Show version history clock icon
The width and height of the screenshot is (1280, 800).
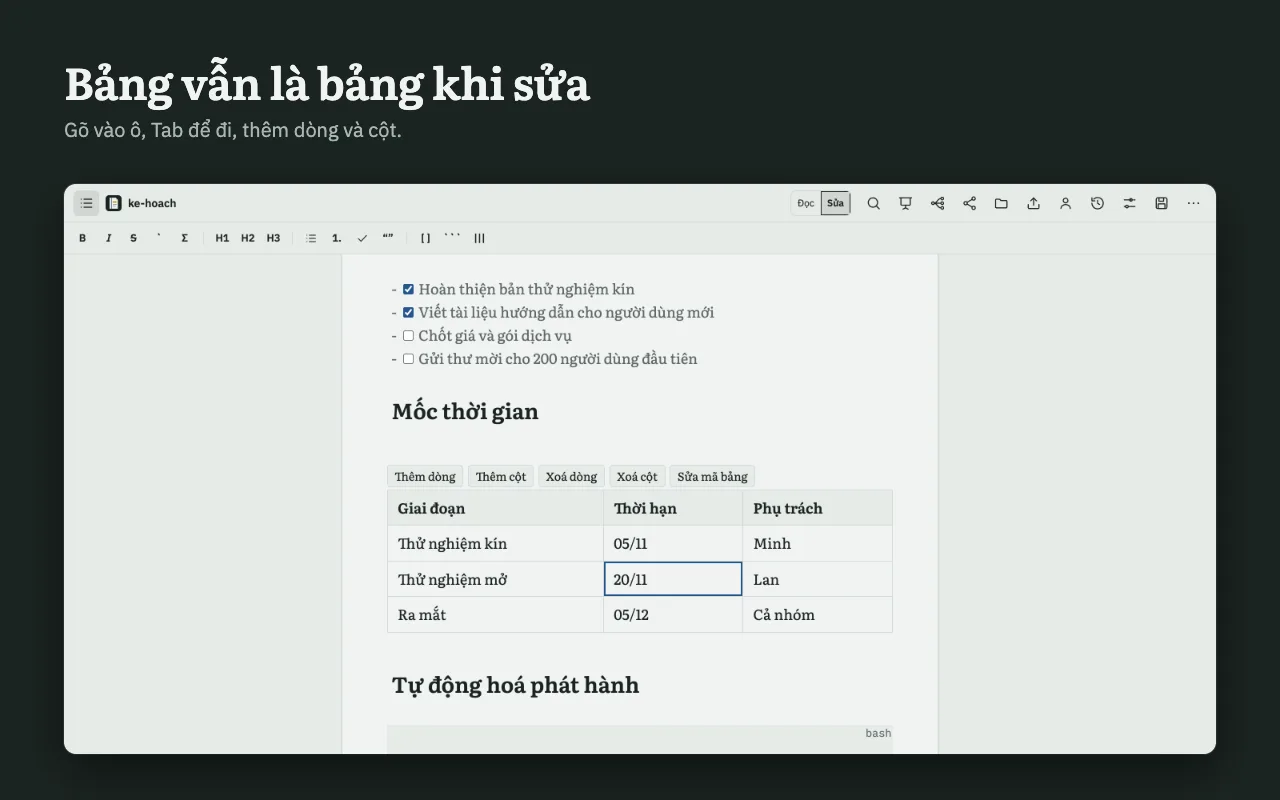(x=1097, y=203)
